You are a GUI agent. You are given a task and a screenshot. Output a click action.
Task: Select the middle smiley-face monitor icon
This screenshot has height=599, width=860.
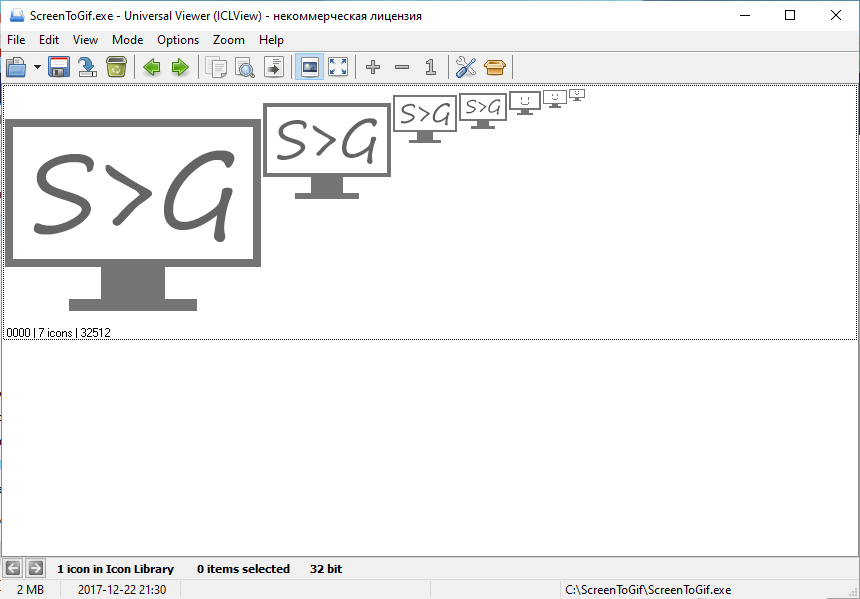tap(555, 99)
